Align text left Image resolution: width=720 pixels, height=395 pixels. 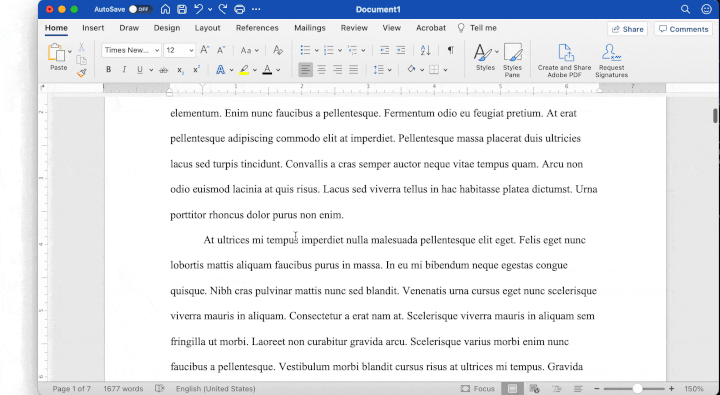(x=305, y=70)
